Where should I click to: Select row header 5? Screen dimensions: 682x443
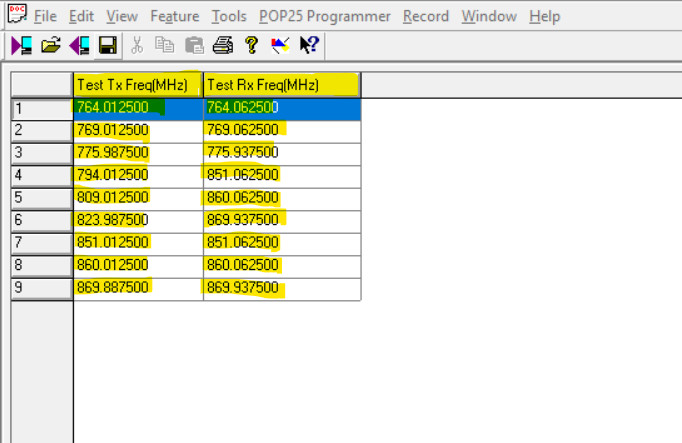(42, 199)
